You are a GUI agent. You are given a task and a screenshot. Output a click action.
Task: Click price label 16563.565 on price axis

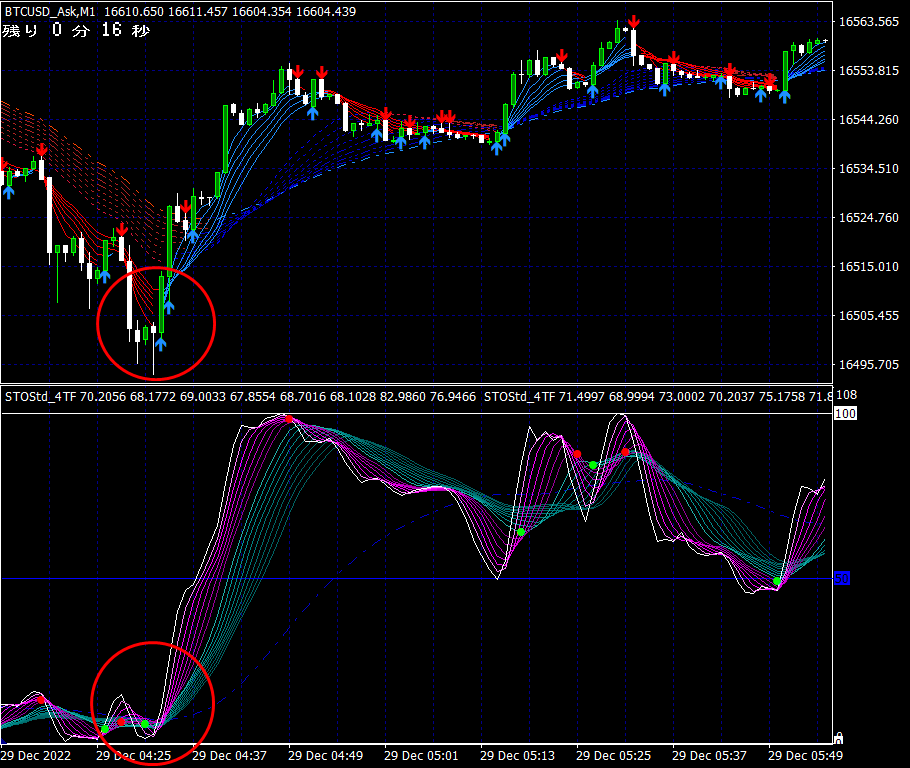(869, 21)
